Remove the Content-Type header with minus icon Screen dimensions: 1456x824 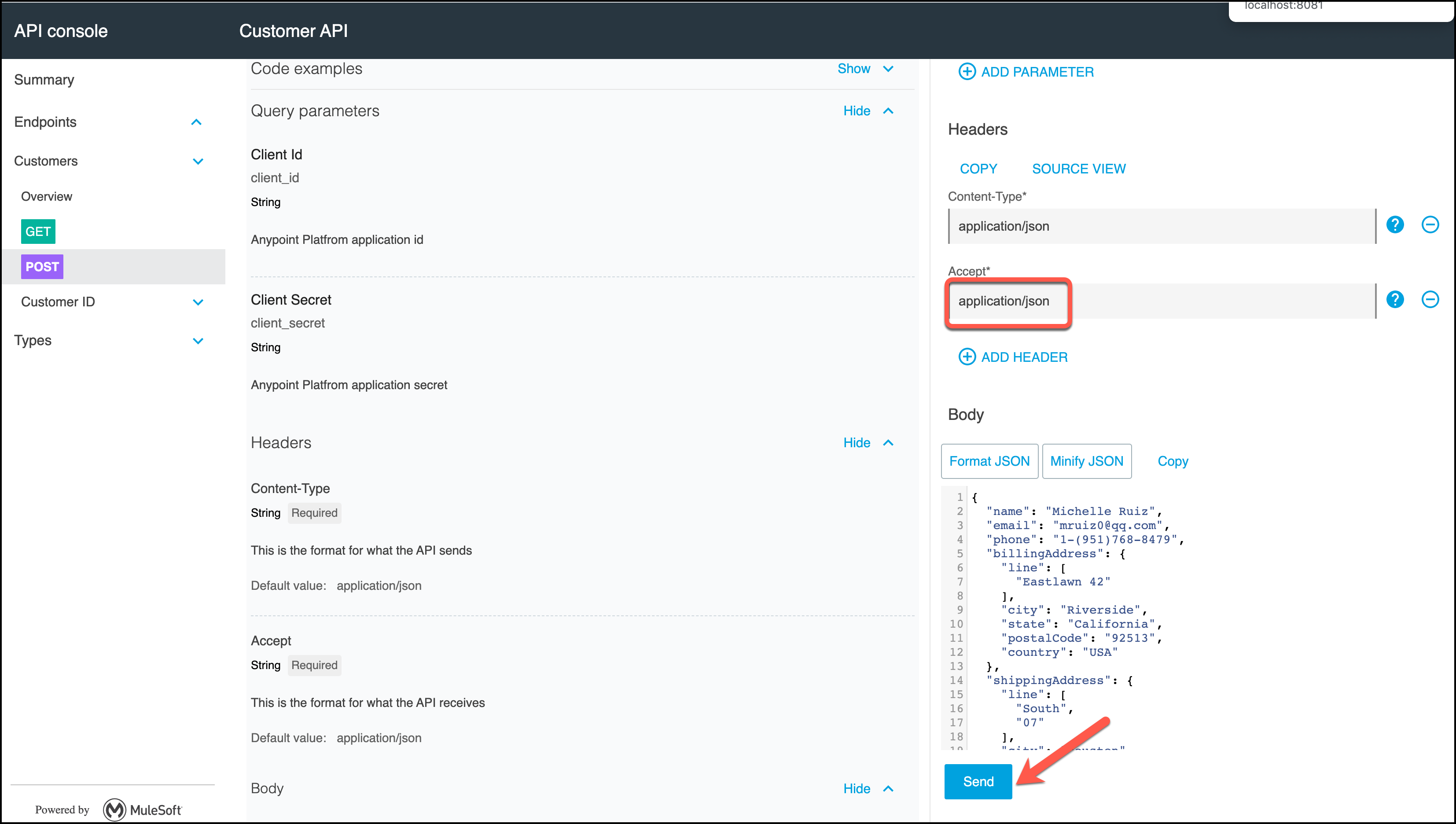click(1430, 224)
